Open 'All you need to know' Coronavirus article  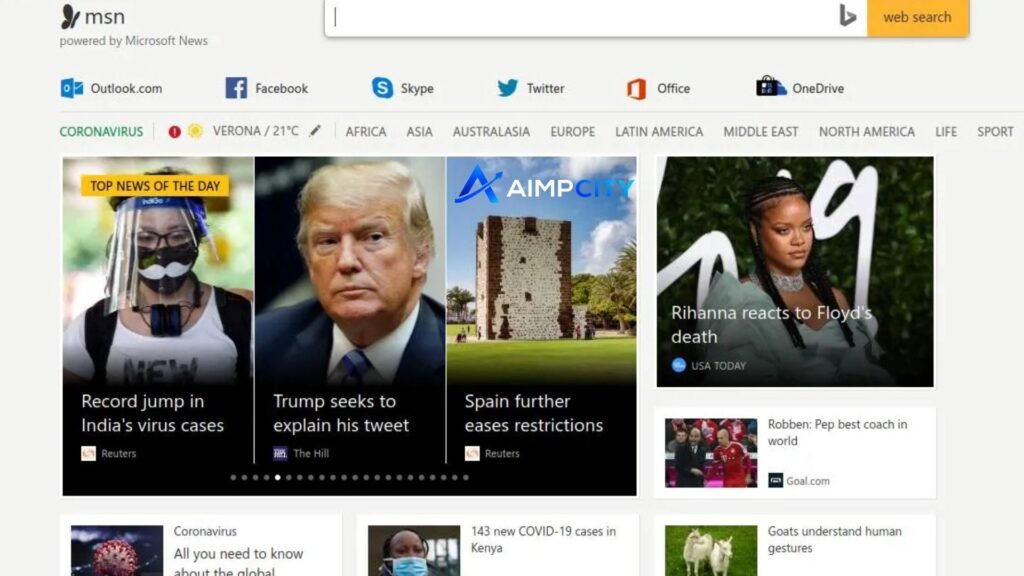[238, 562]
